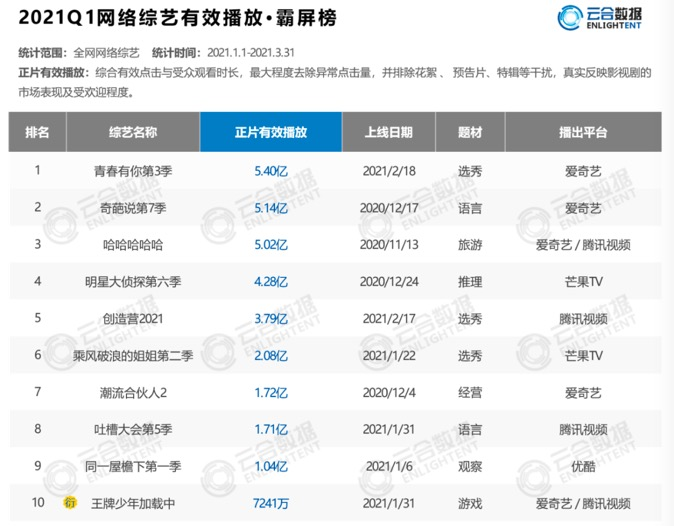Click show name 奇葩说第7季
This screenshot has width=674, height=526.
pyautogui.click(x=133, y=208)
